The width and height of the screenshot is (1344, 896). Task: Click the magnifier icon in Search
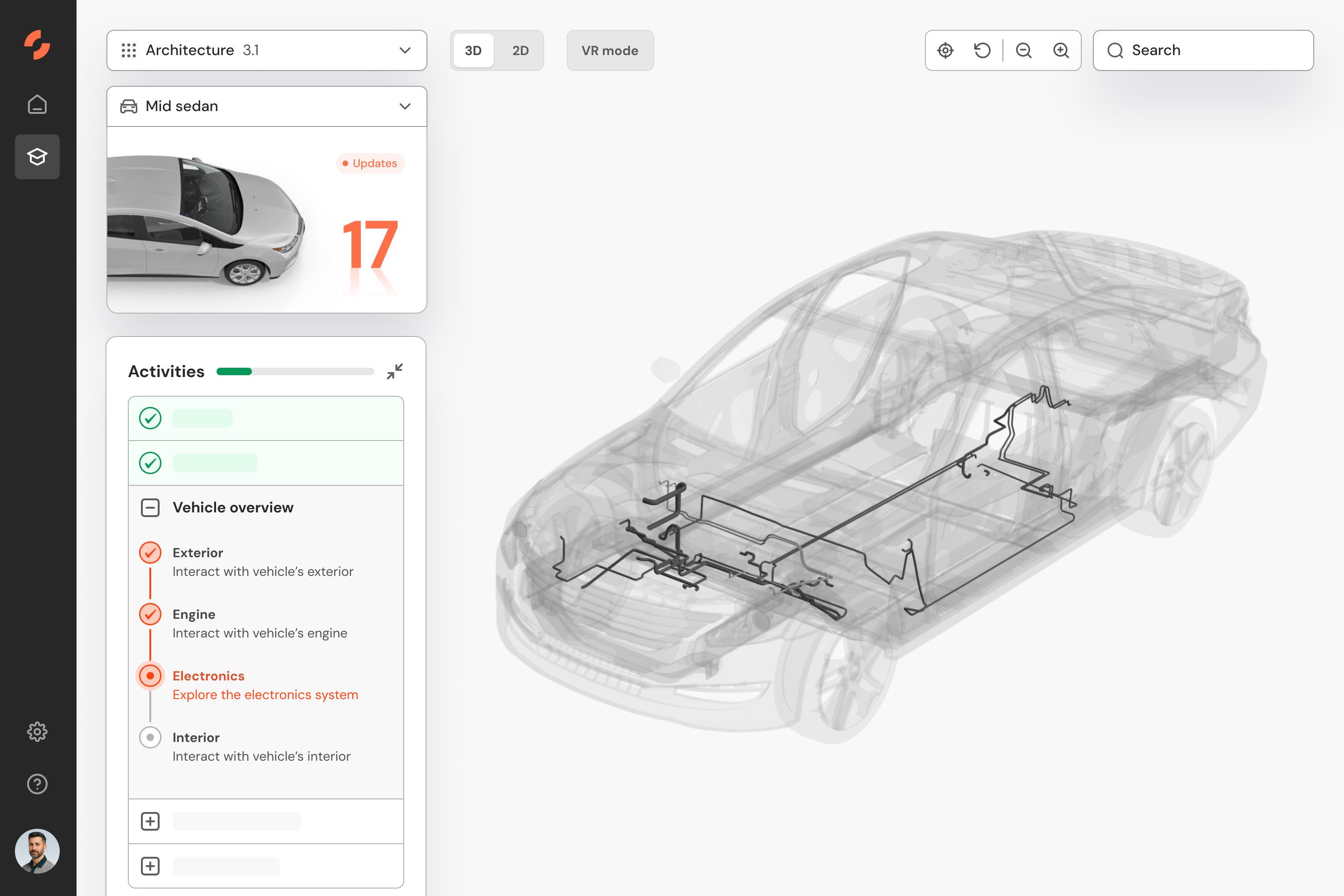(x=1115, y=50)
